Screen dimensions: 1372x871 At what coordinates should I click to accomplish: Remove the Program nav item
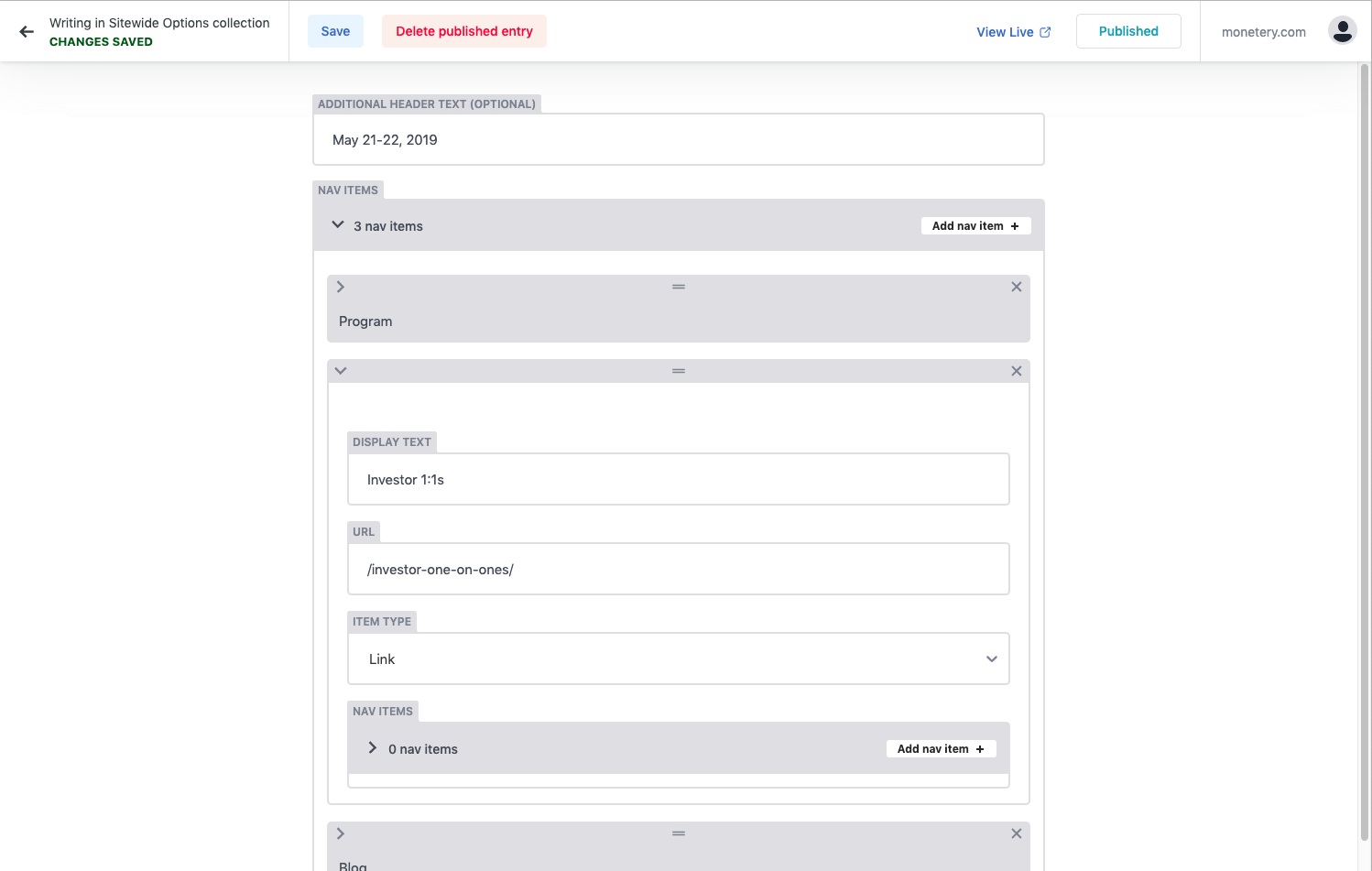pyautogui.click(x=1016, y=287)
